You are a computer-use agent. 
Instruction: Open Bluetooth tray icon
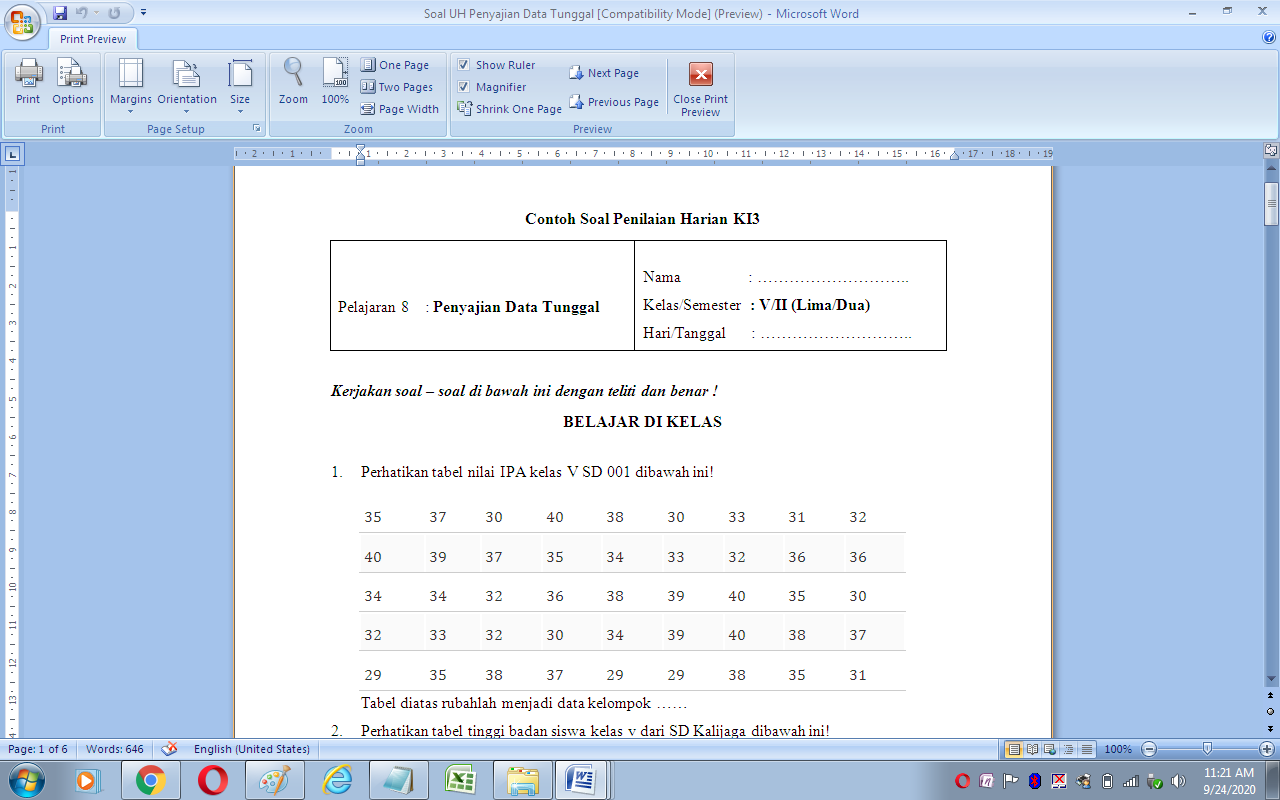click(x=1035, y=780)
